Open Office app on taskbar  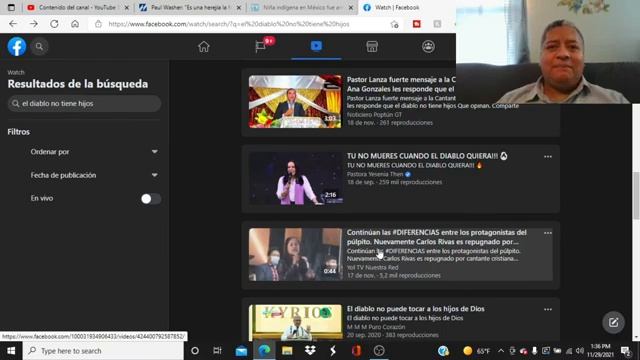(x=356, y=351)
